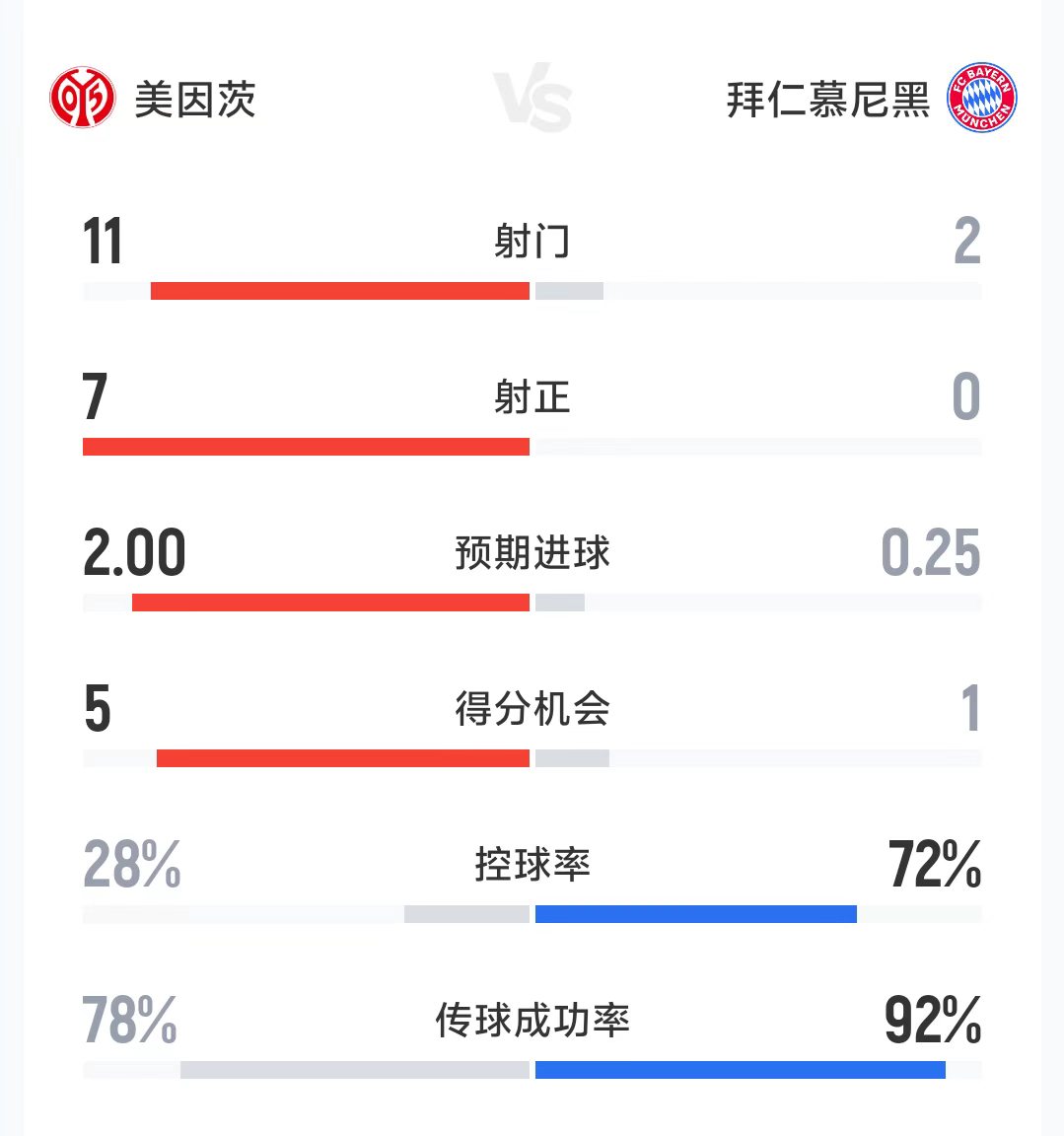
Task: Select the 传球成功率 stat label
Action: [x=532, y=1021]
